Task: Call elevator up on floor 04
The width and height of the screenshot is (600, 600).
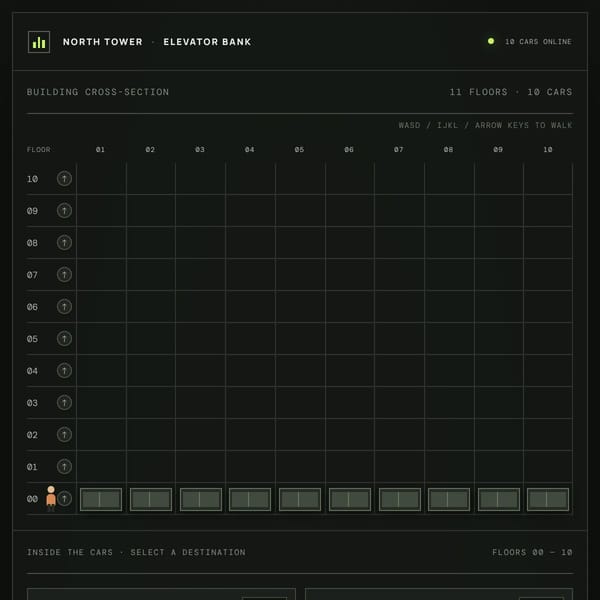Action: [x=64, y=370]
